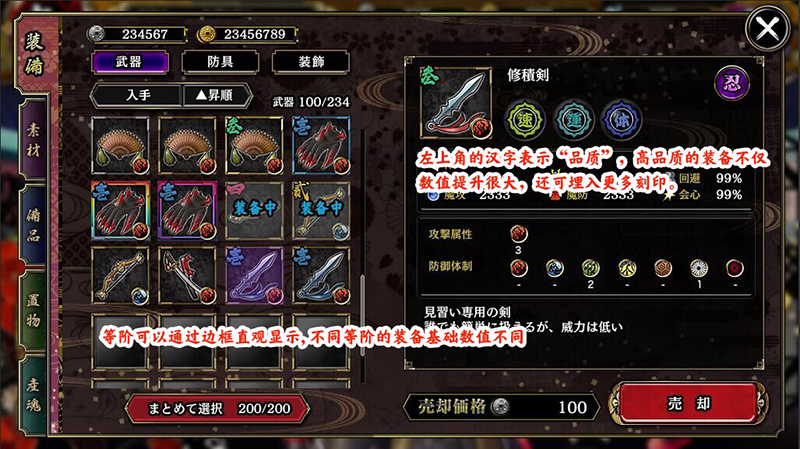The image size is (800, 449).
Task: Tap the yellow-green 速 seal slot icon
Action: pos(525,120)
